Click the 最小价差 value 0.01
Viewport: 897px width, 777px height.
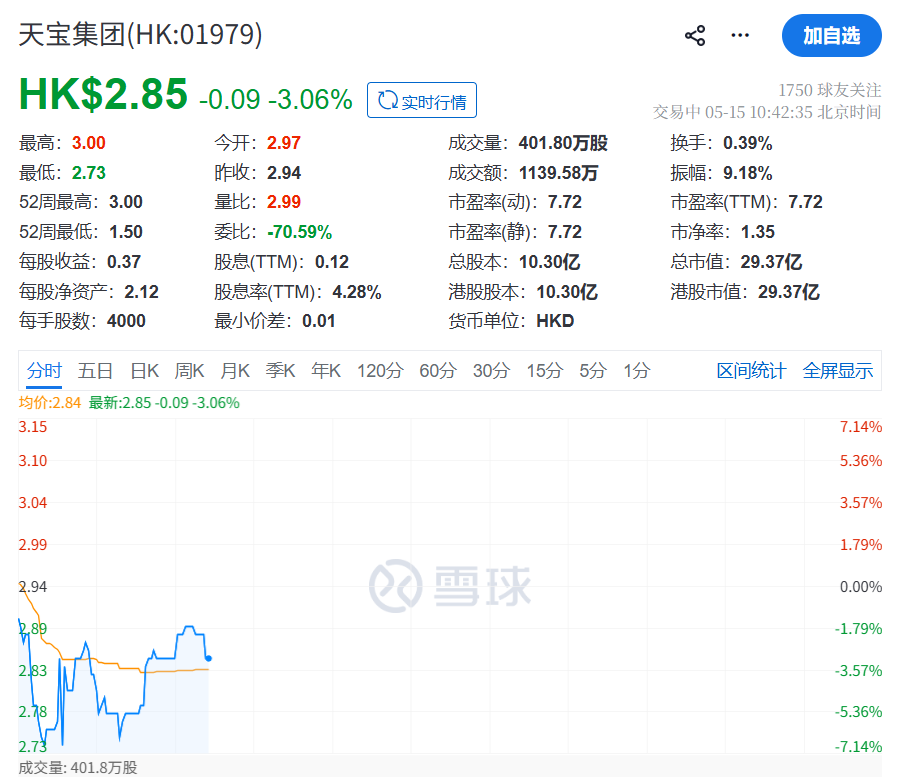[x=319, y=321]
